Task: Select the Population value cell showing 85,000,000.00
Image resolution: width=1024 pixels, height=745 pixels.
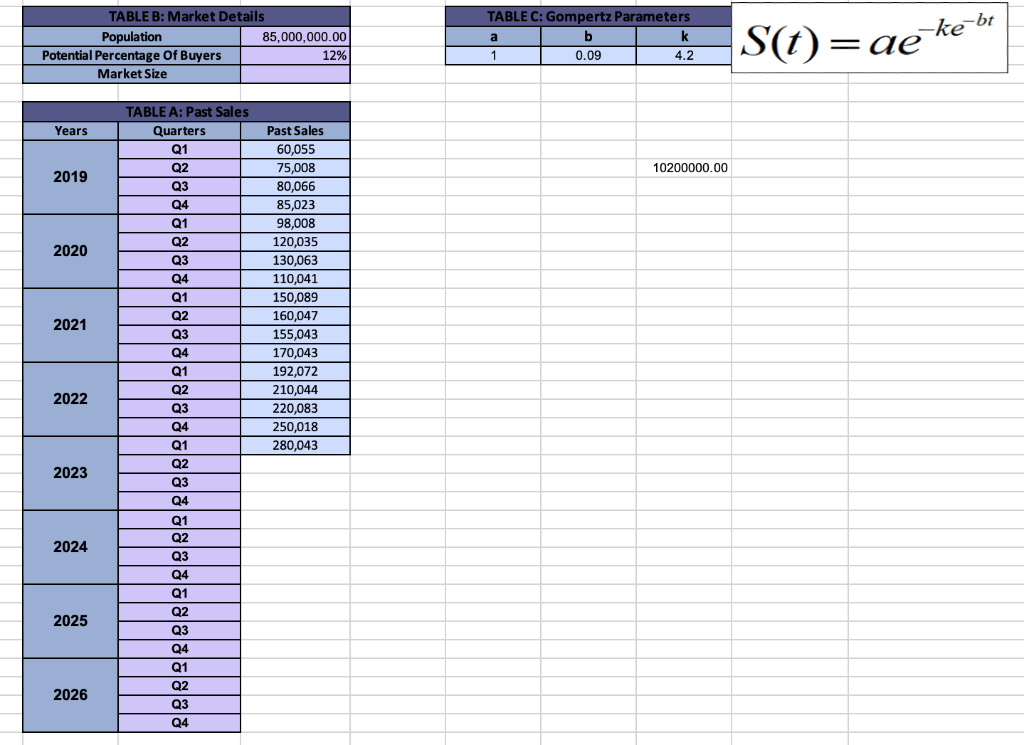Action: (x=294, y=36)
